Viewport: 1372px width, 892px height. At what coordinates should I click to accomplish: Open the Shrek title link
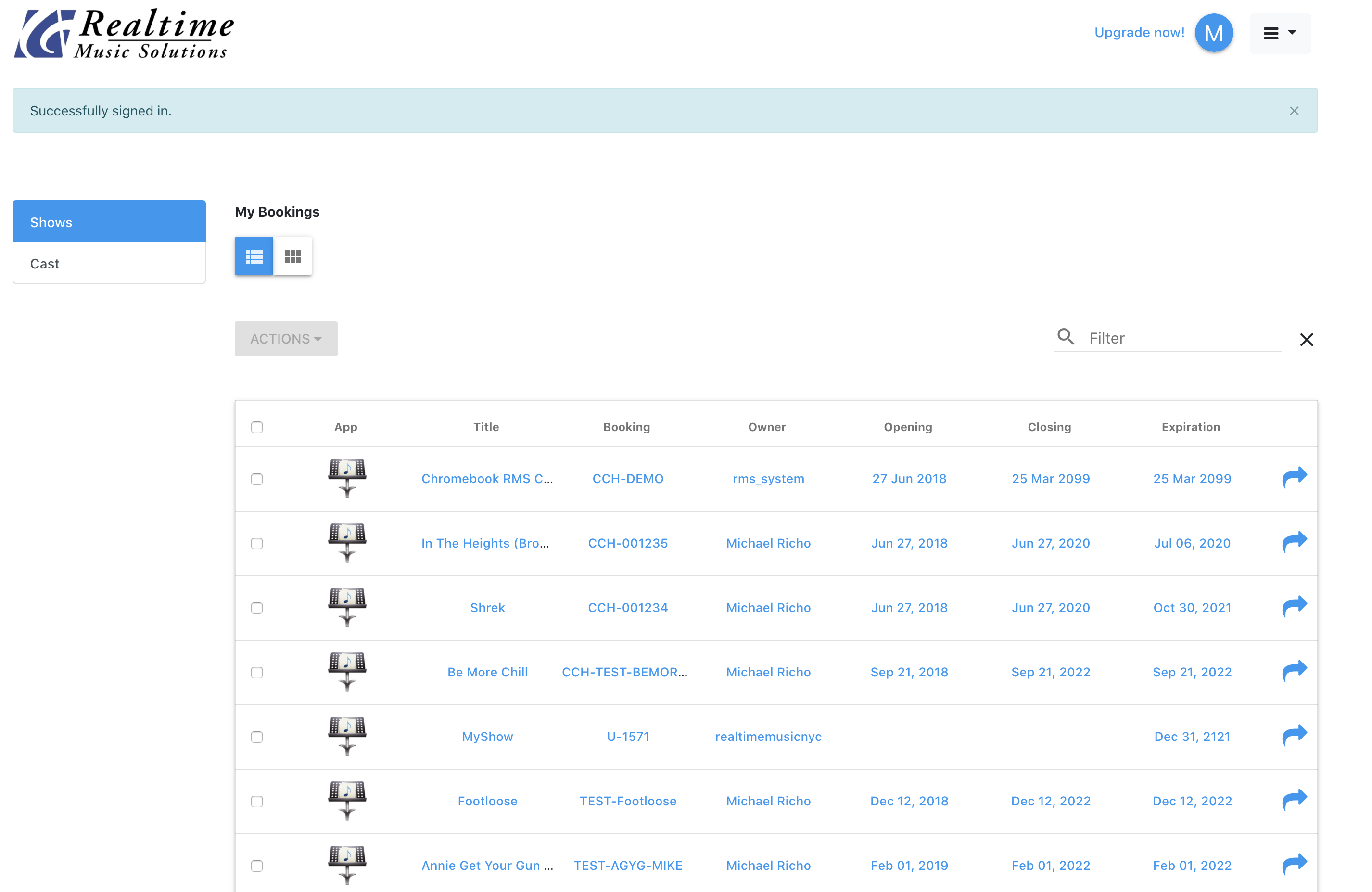487,608
